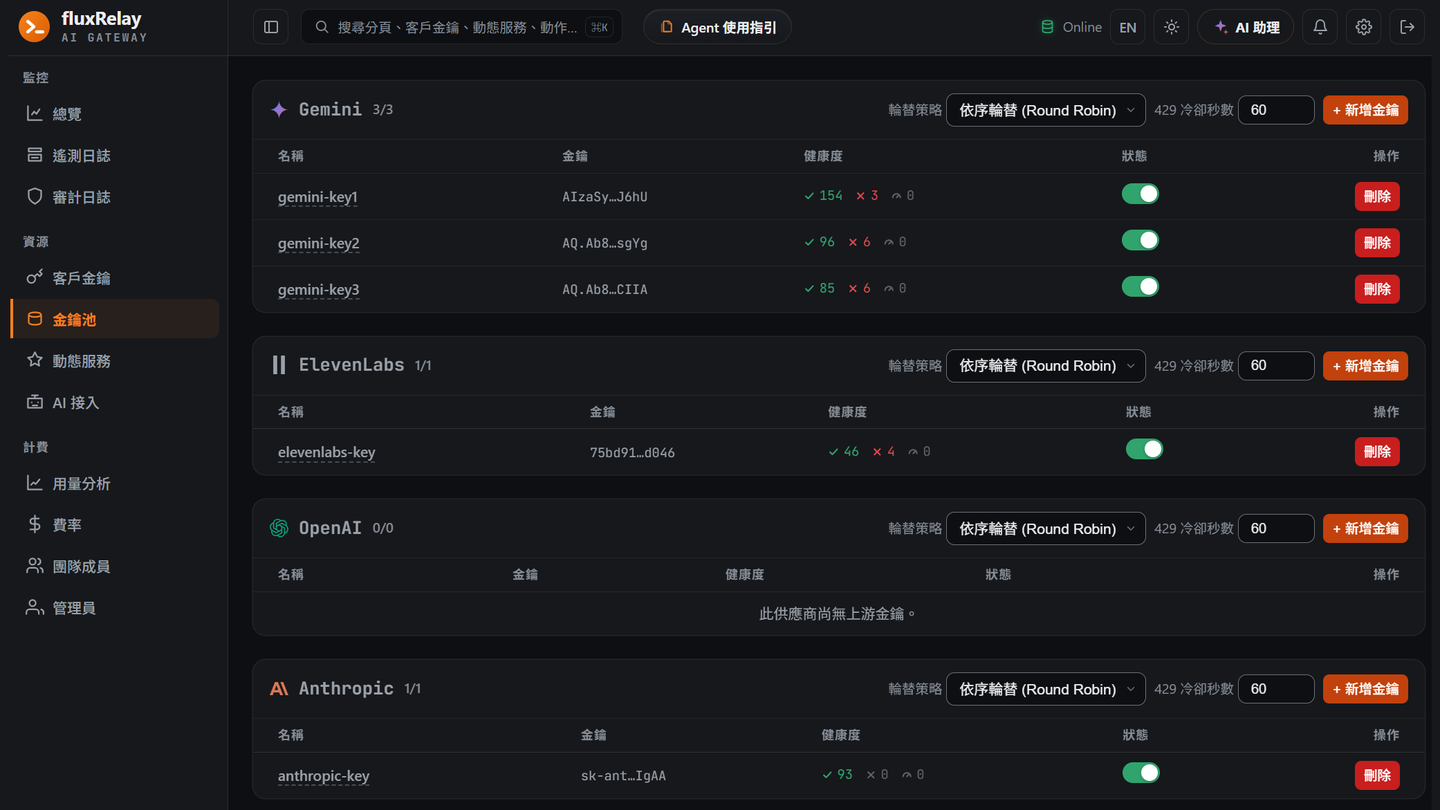Click the logout icon
Image resolution: width=1440 pixels, height=810 pixels.
pos(1407,27)
